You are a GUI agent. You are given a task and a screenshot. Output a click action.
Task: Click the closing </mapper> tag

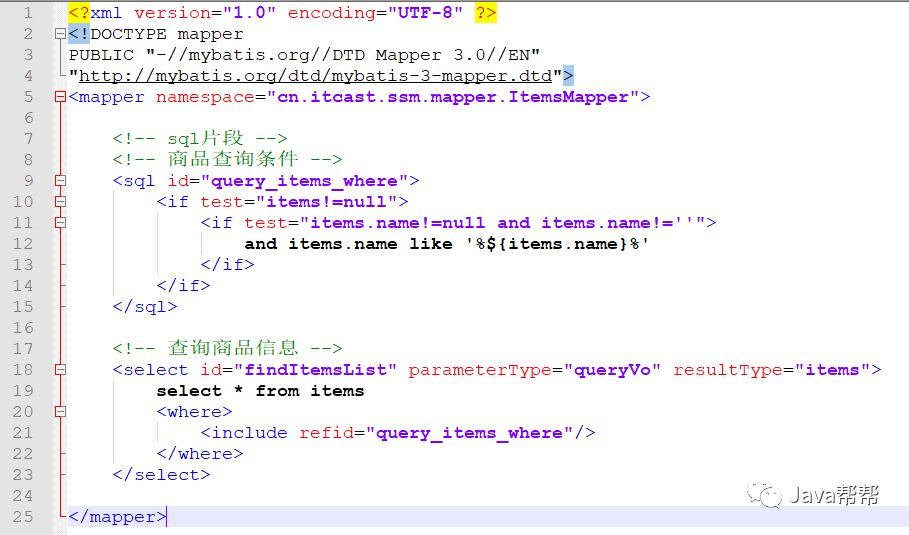118,517
